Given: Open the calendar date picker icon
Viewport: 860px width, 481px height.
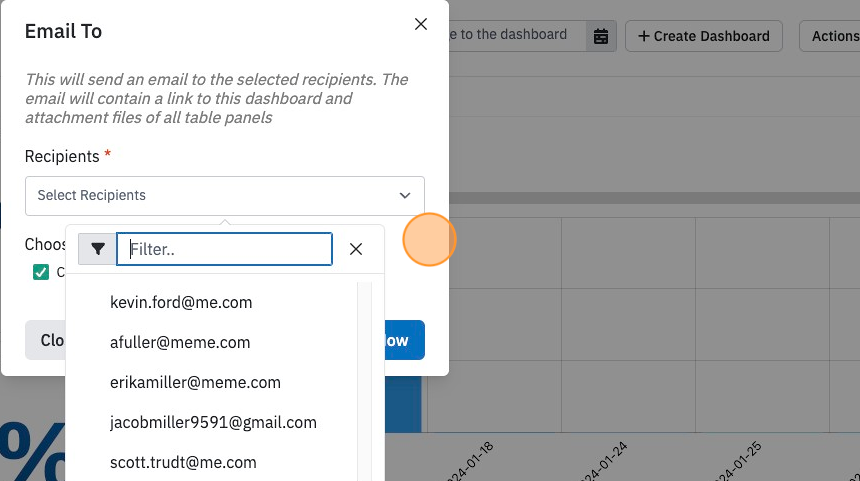Looking at the screenshot, I should (x=601, y=36).
